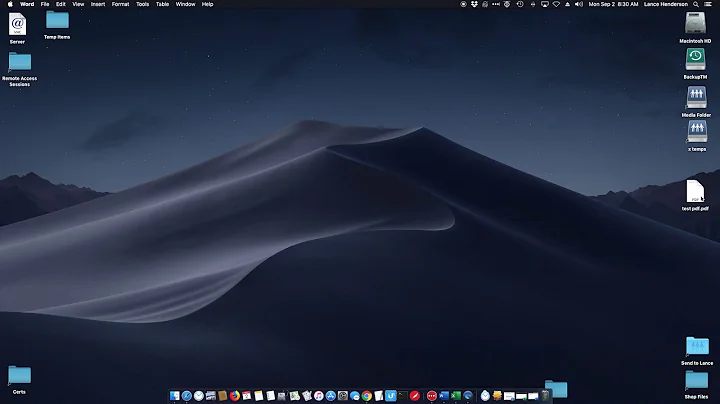Open the Apple menu
This screenshot has height=404, width=720.
pos(10,4)
